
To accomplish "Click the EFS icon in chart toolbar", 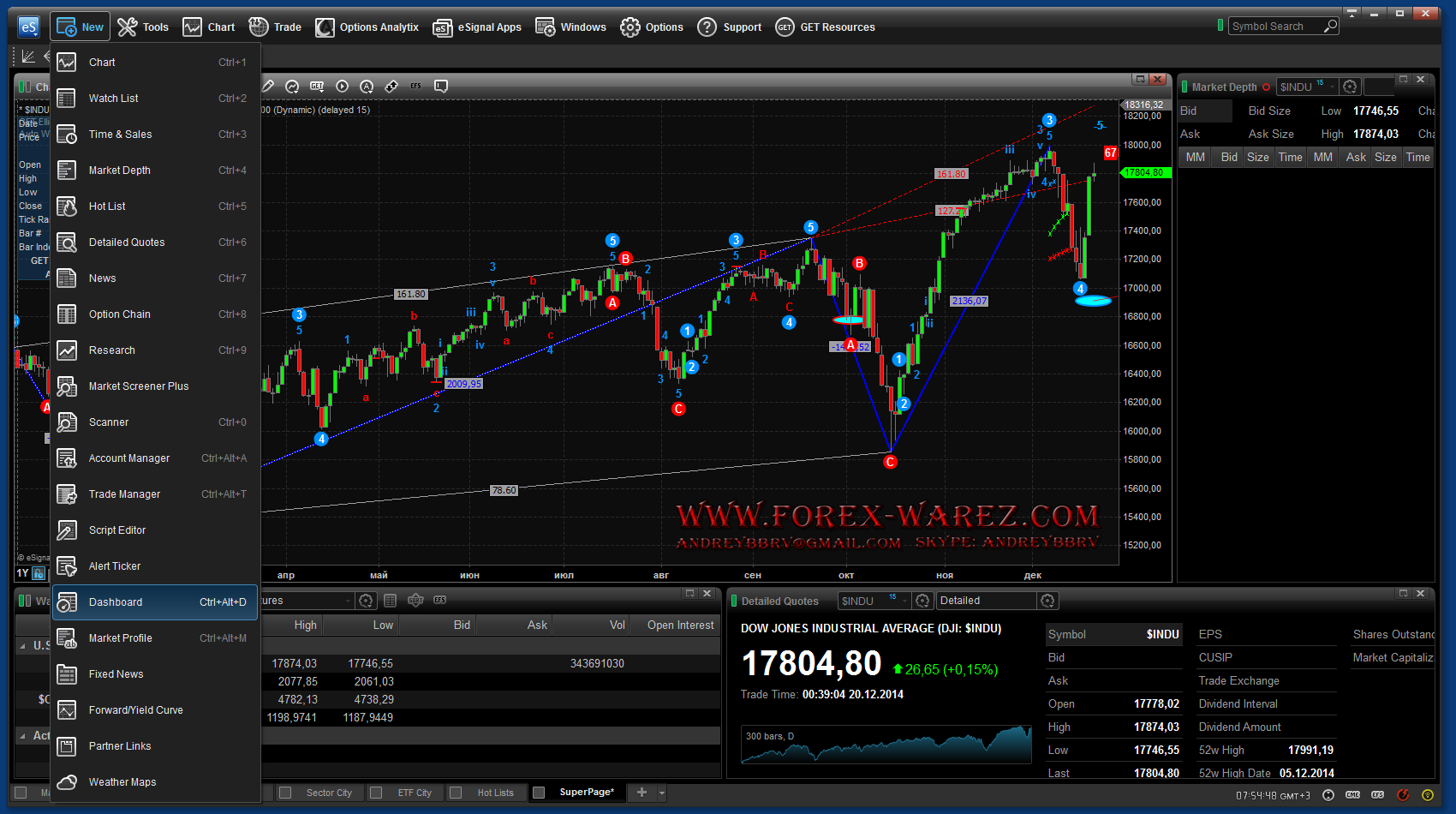I will 416,86.
